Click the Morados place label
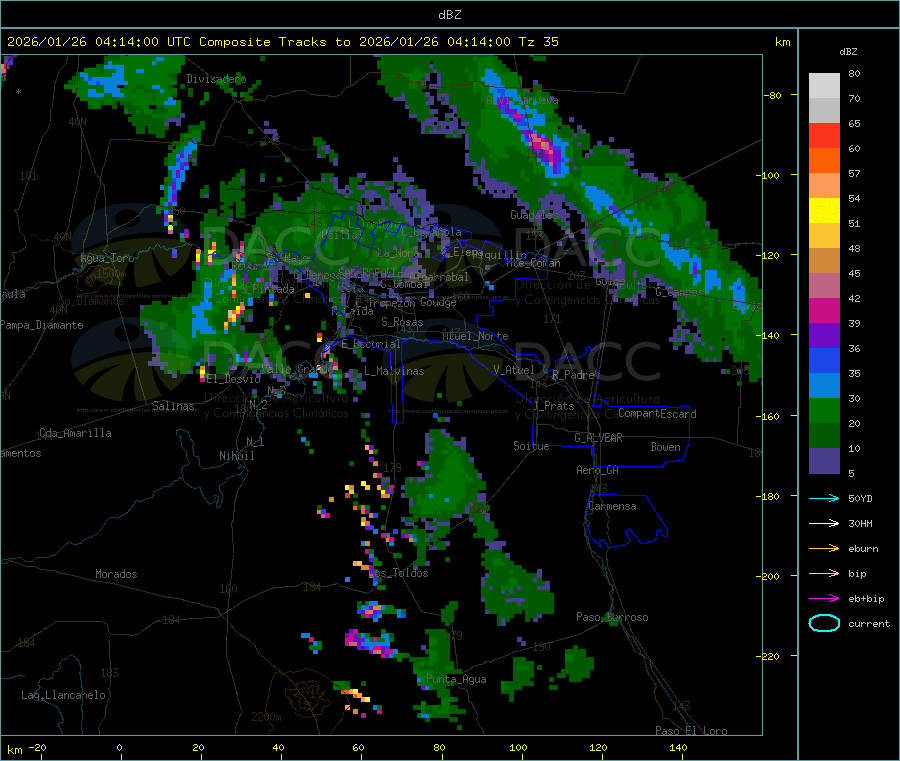This screenshot has width=900, height=761. [x=116, y=574]
